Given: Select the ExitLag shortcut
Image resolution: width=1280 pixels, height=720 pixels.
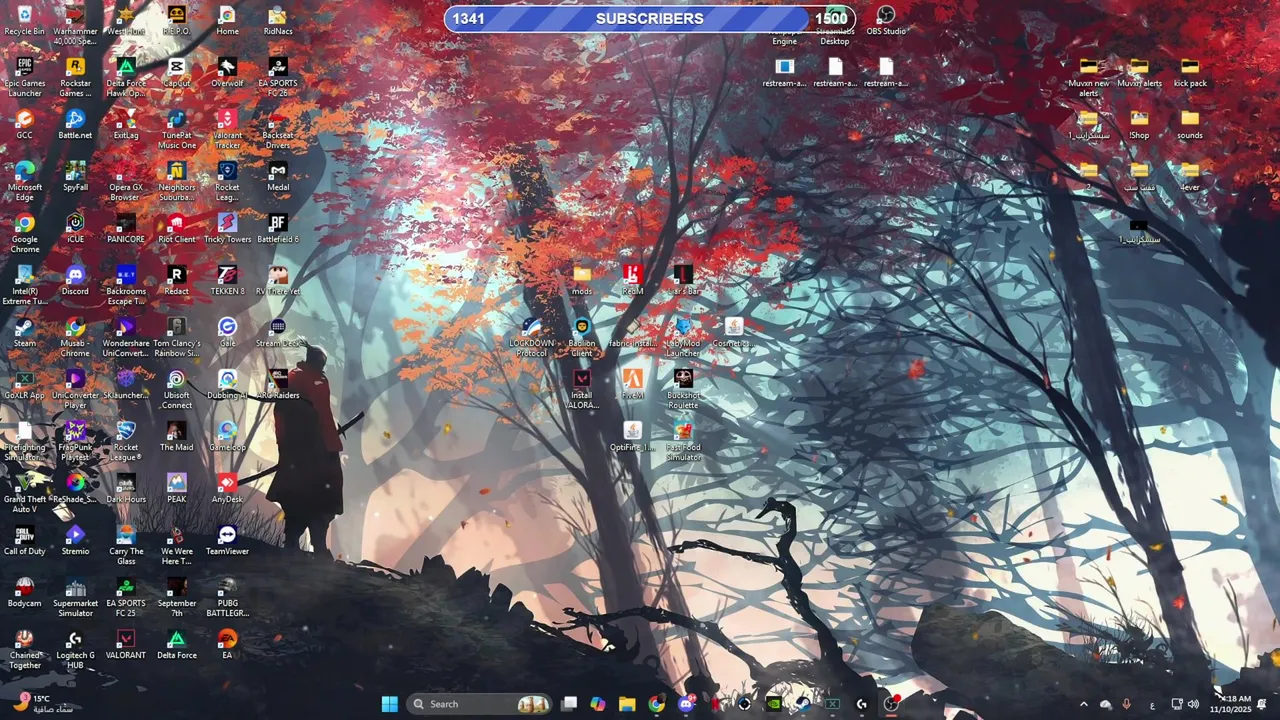Looking at the screenshot, I should pyautogui.click(x=126, y=124).
